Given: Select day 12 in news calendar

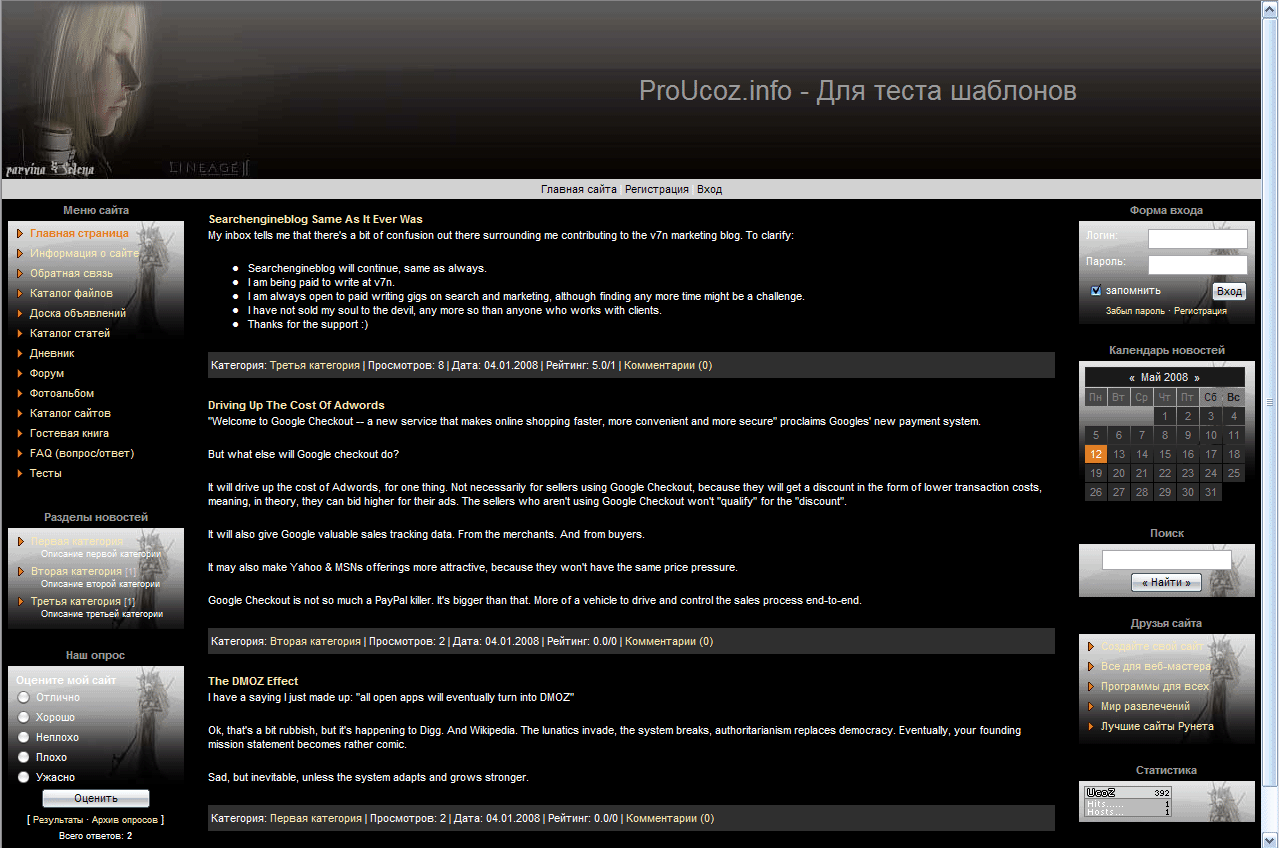Looking at the screenshot, I should point(1094,454).
